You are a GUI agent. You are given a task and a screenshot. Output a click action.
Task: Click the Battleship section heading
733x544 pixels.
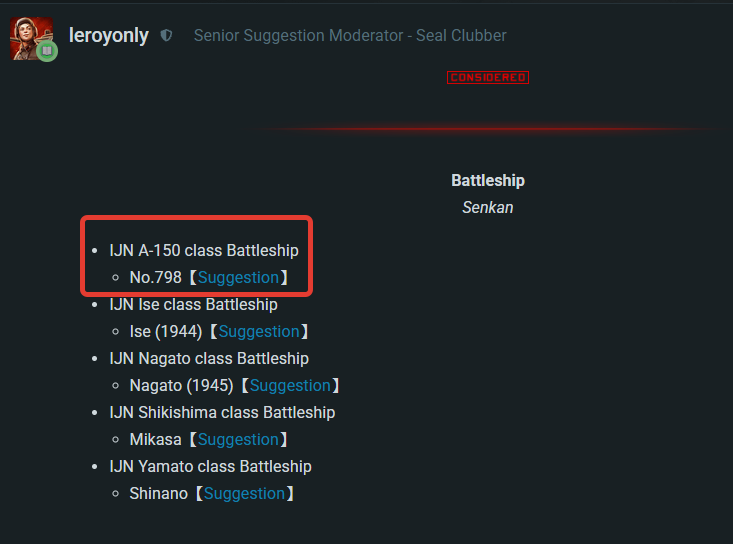point(488,180)
